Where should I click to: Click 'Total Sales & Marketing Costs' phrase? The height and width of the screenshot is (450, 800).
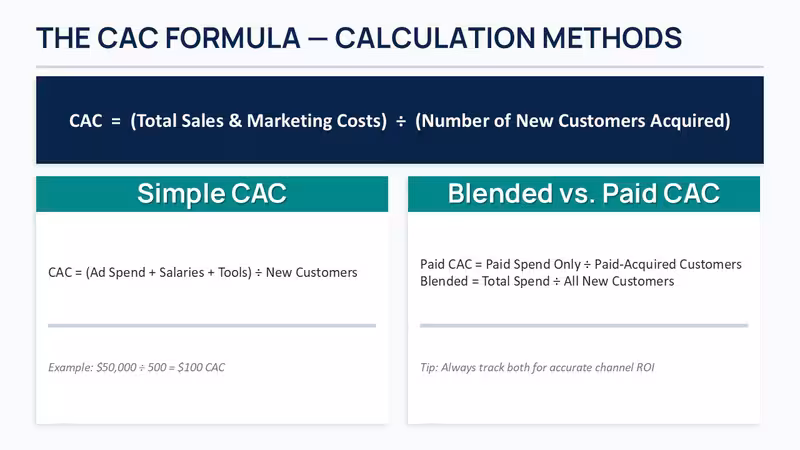259,121
